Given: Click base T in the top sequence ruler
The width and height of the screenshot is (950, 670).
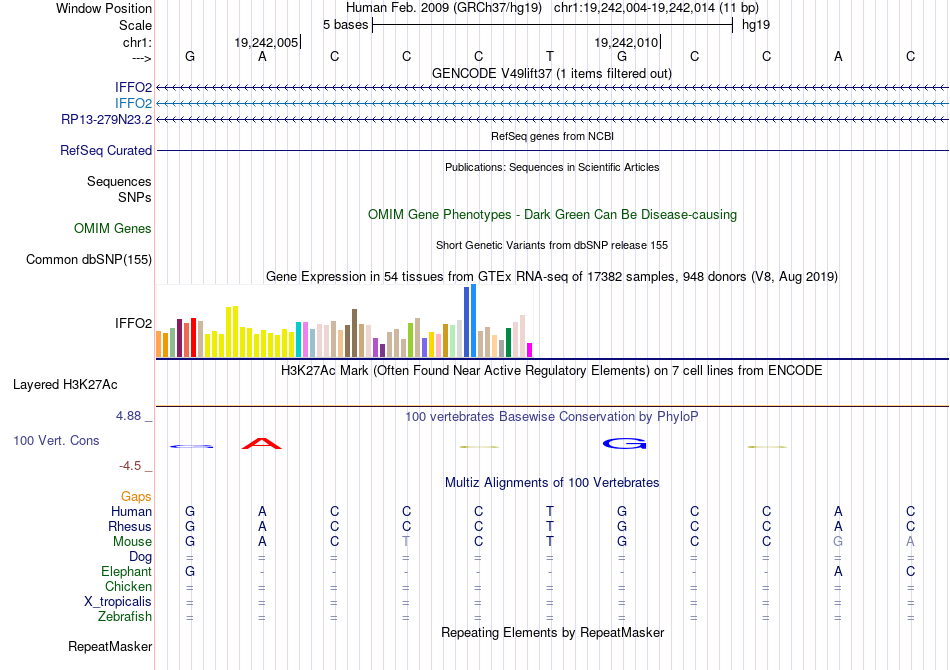Looking at the screenshot, I should (550, 56).
